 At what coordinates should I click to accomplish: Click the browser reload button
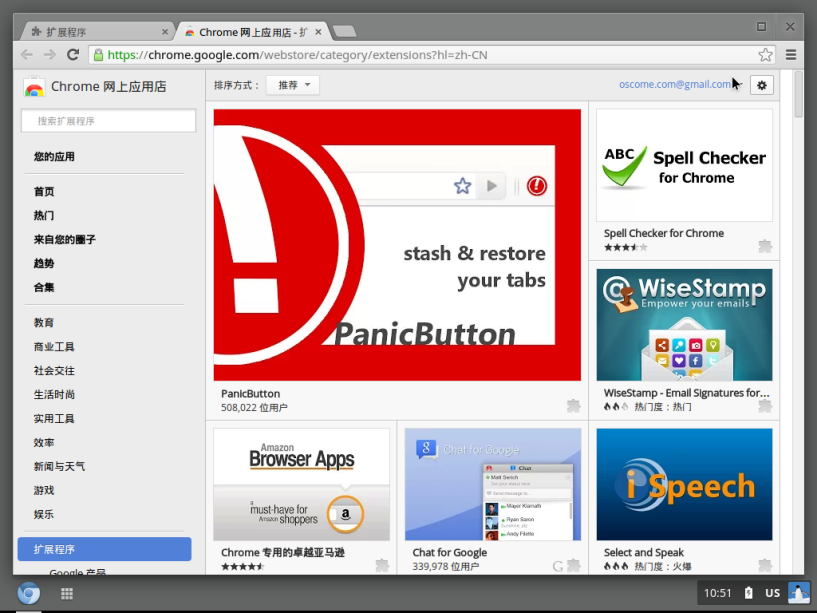coord(72,55)
